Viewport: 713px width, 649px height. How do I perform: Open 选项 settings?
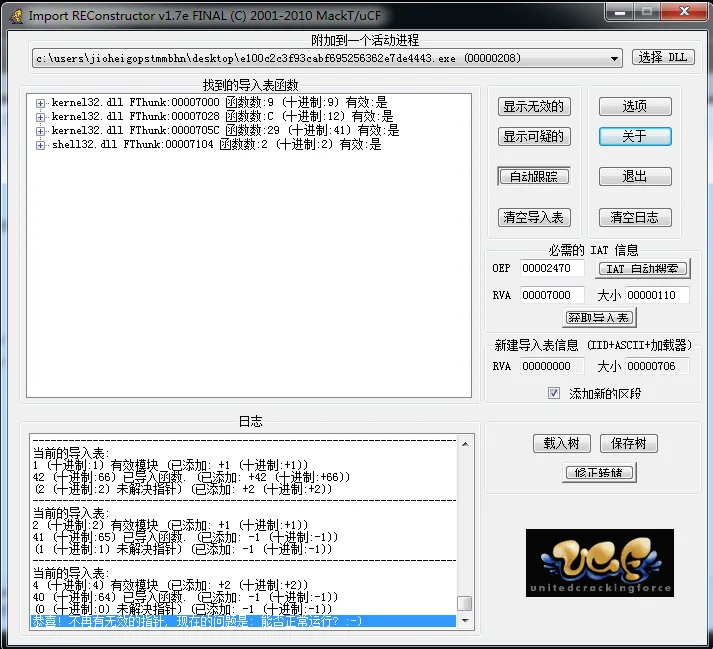(634, 106)
